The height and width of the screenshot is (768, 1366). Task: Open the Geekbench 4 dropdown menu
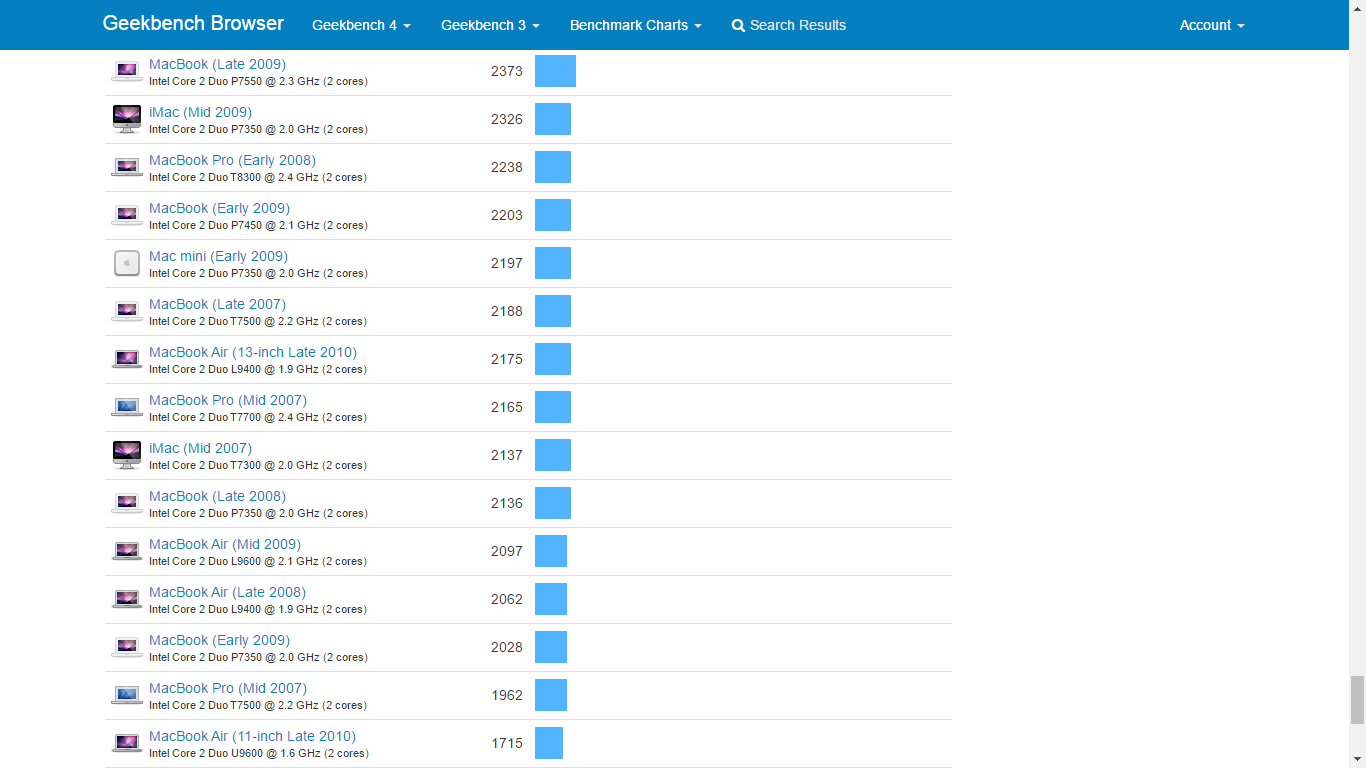[x=361, y=25]
